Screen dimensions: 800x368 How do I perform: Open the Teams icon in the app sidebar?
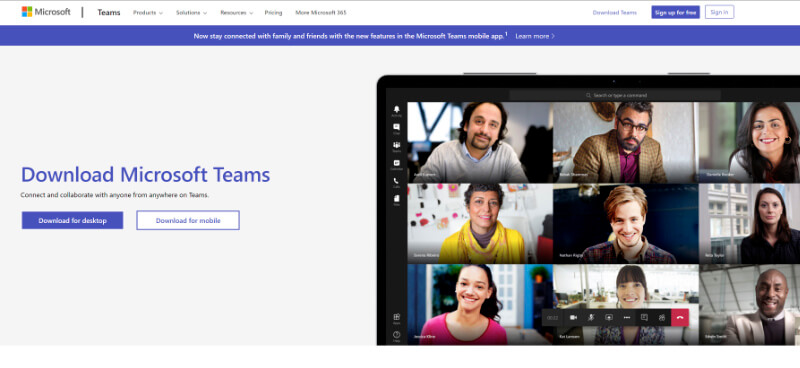[396, 146]
